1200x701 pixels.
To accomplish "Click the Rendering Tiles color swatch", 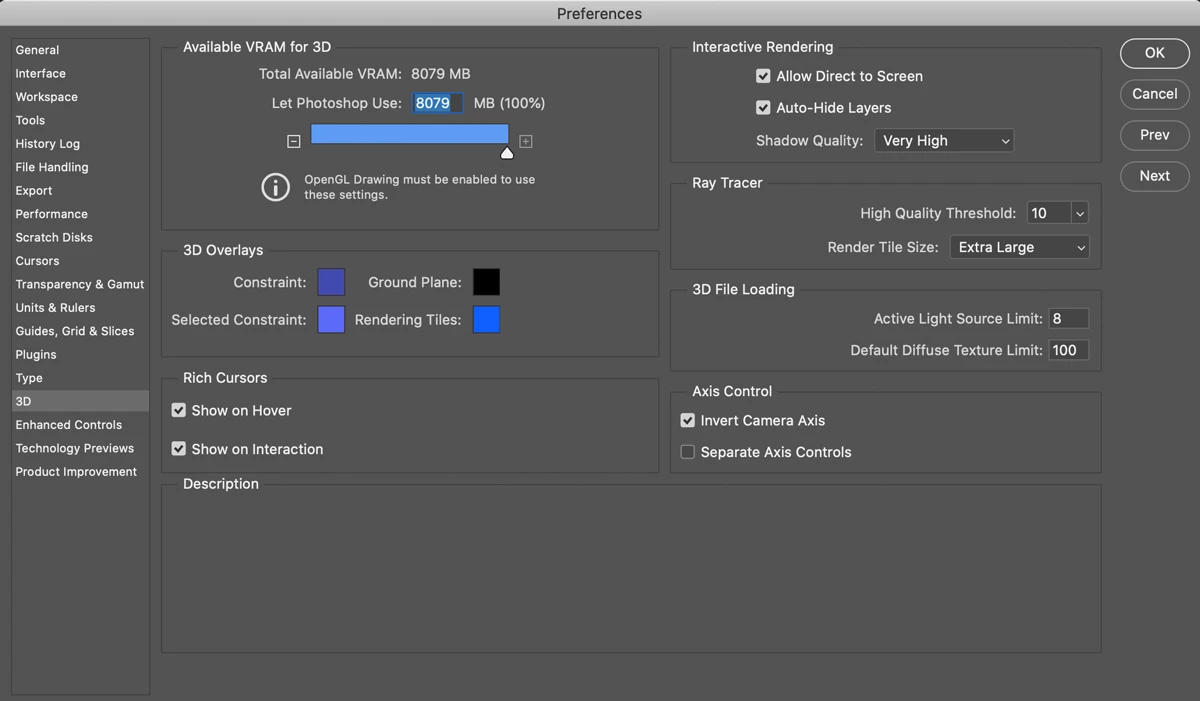I will 487,320.
